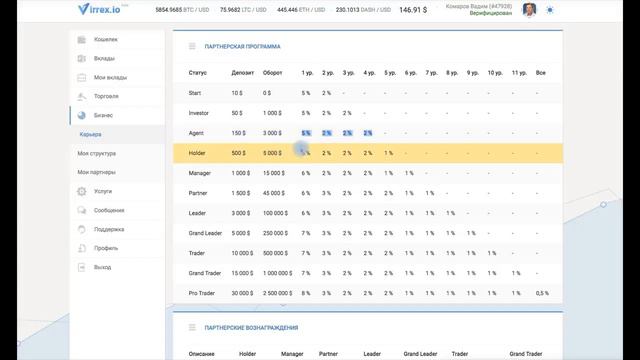Click the menu icon beside Партнерские вознаграждения

pos(192,327)
